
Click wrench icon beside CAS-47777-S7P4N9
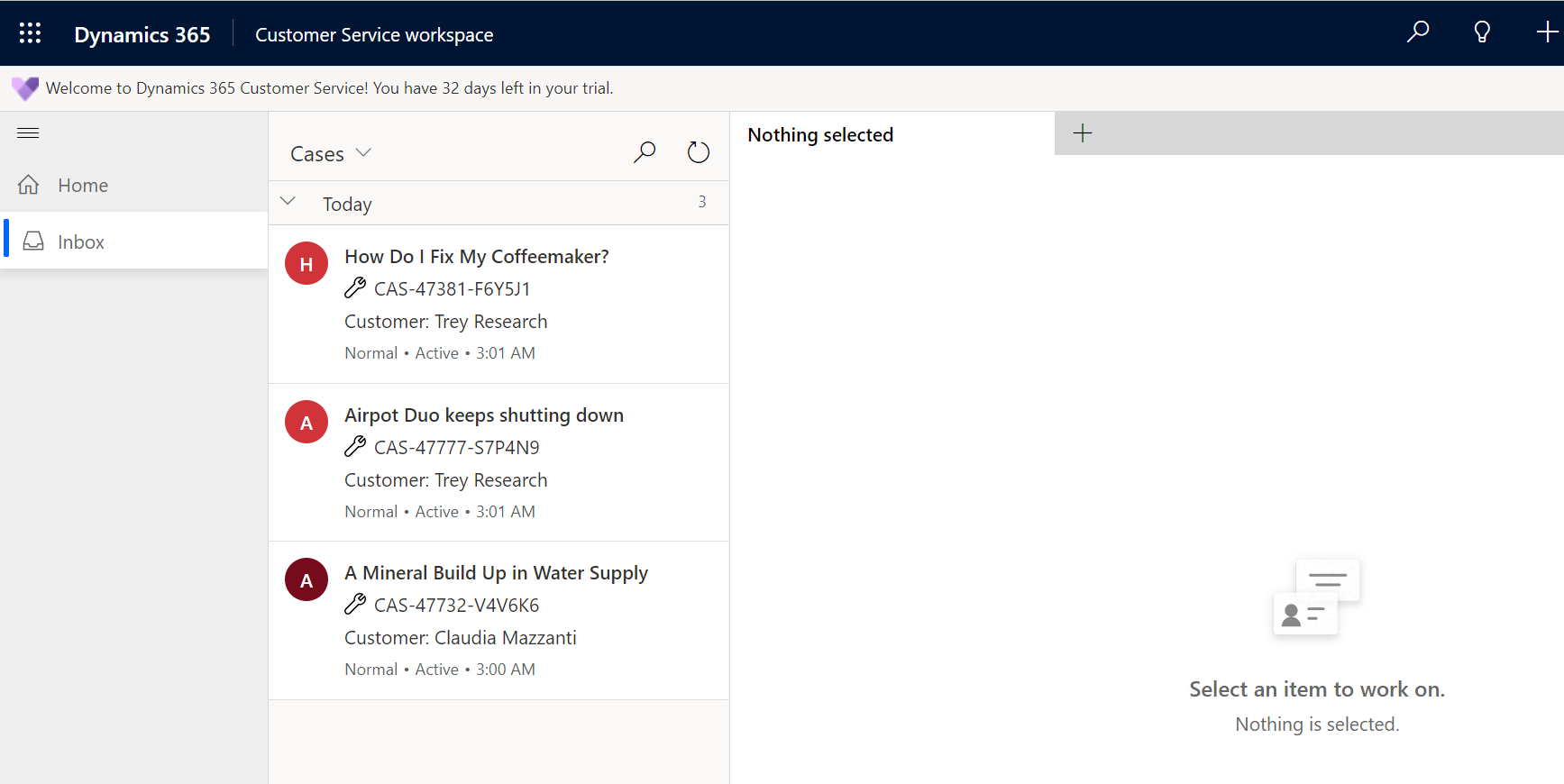coord(355,446)
